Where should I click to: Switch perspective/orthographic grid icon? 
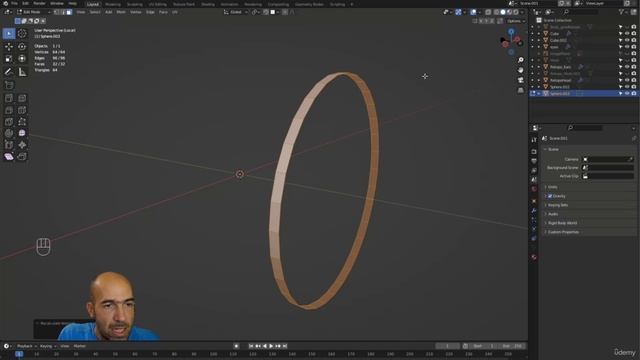(521, 90)
